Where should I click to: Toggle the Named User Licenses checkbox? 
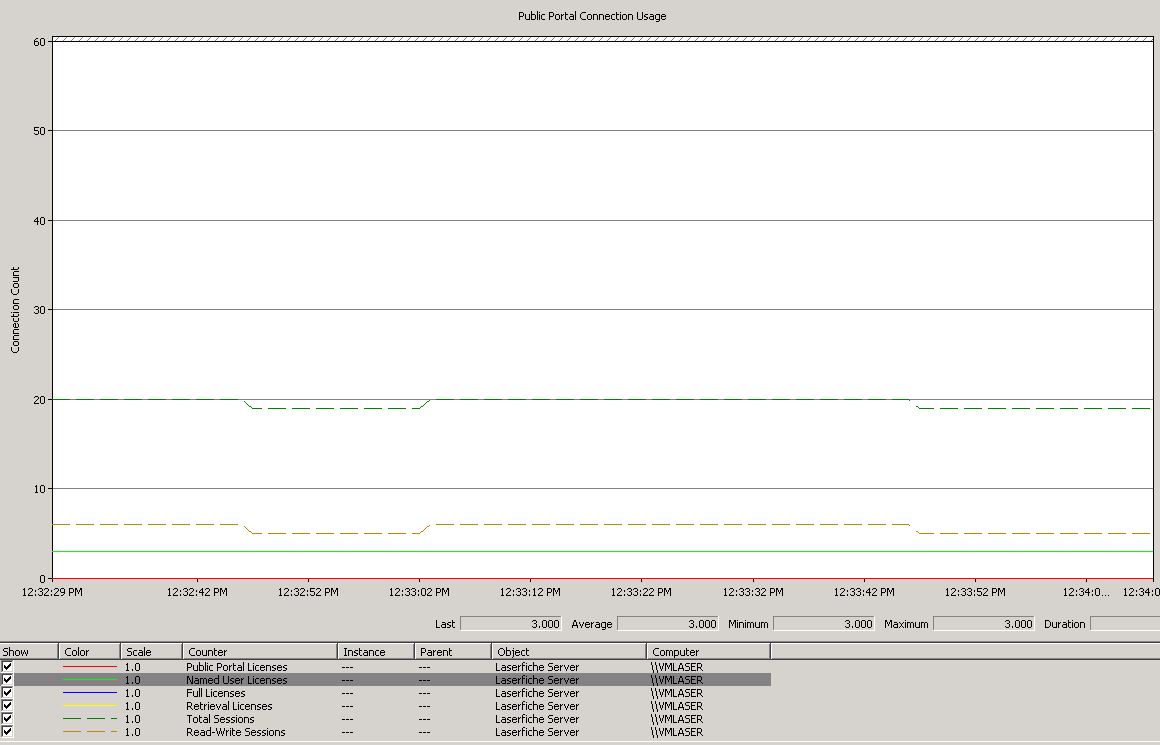tap(8, 679)
